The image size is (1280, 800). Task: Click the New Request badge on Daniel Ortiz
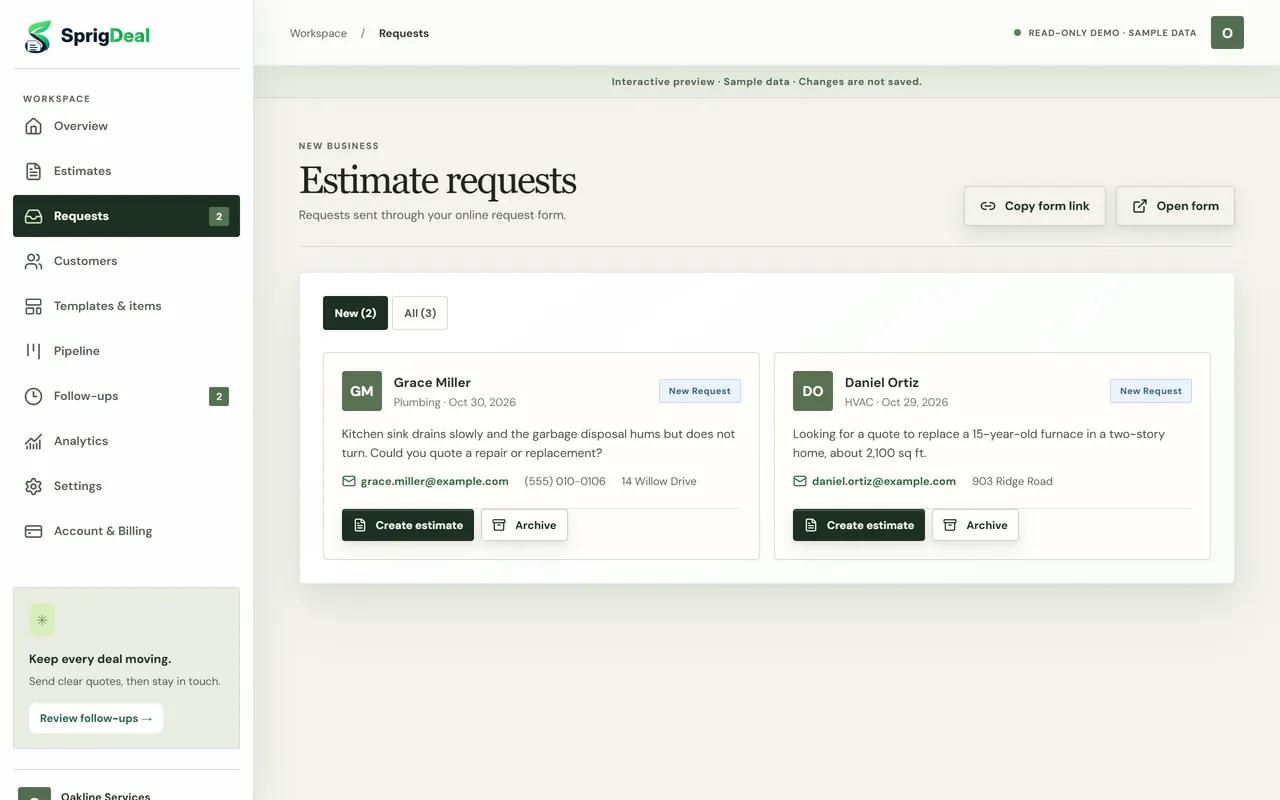[1151, 391]
